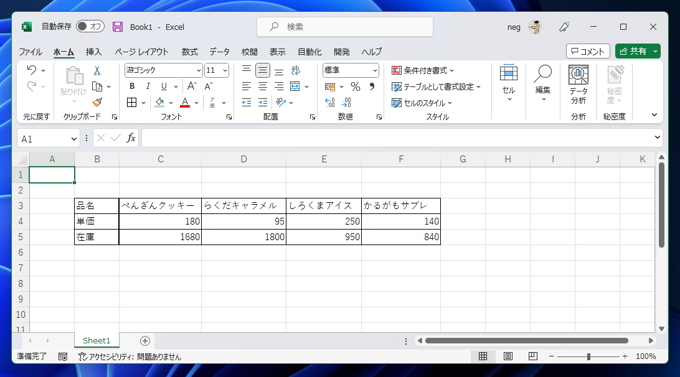
Task: Open the セル (Cells) menu button
Action: point(509,84)
